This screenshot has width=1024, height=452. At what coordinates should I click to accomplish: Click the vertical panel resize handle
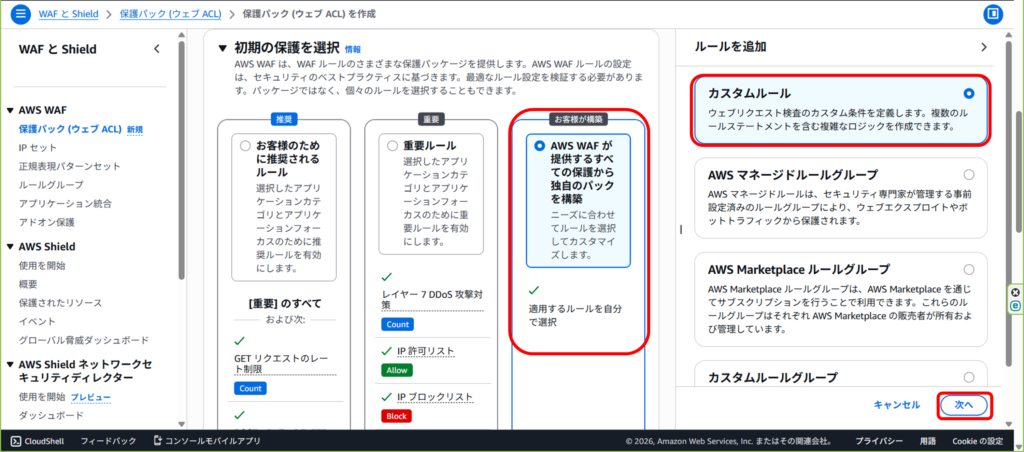coord(681,229)
